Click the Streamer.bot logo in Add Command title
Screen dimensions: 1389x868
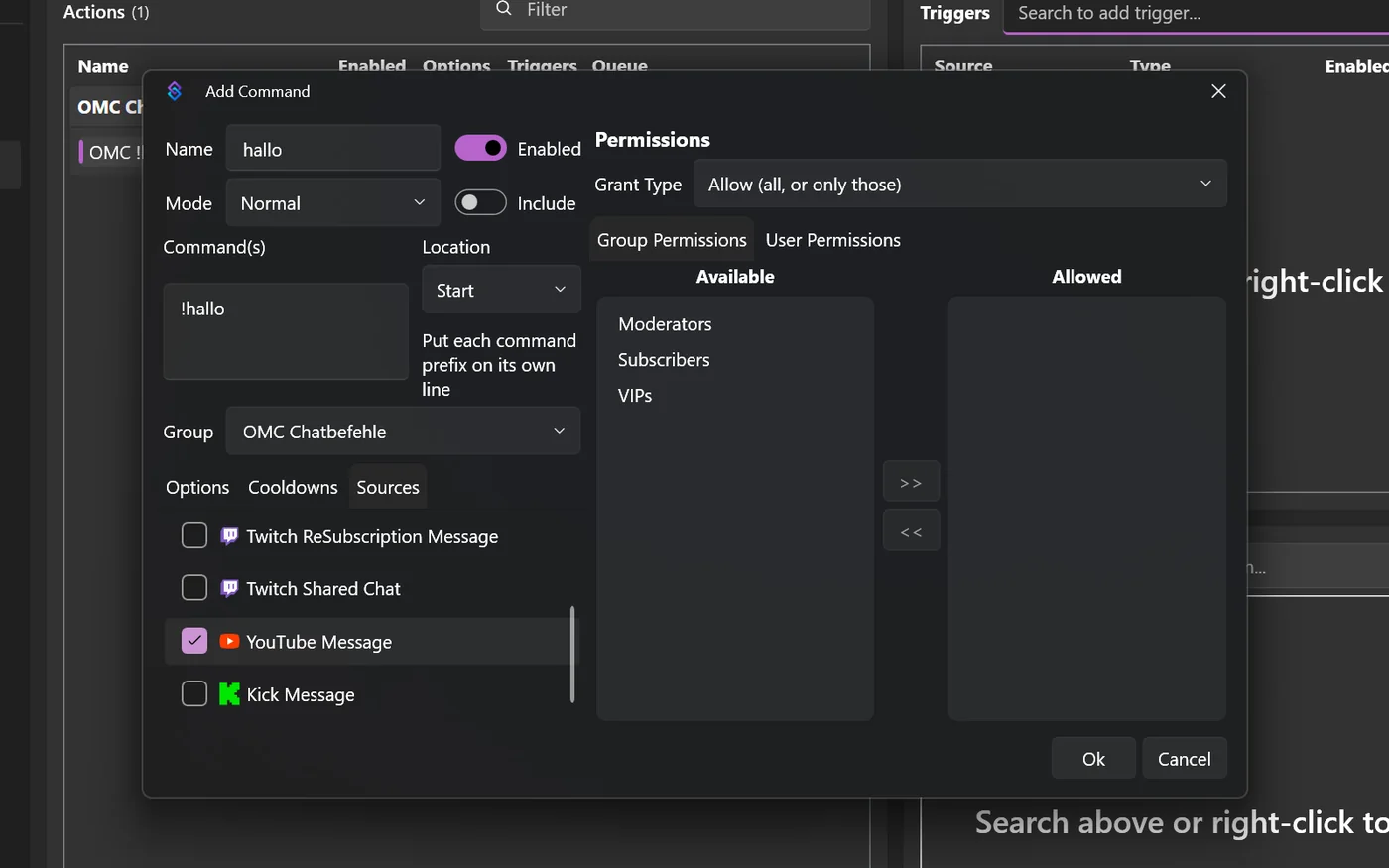175,91
